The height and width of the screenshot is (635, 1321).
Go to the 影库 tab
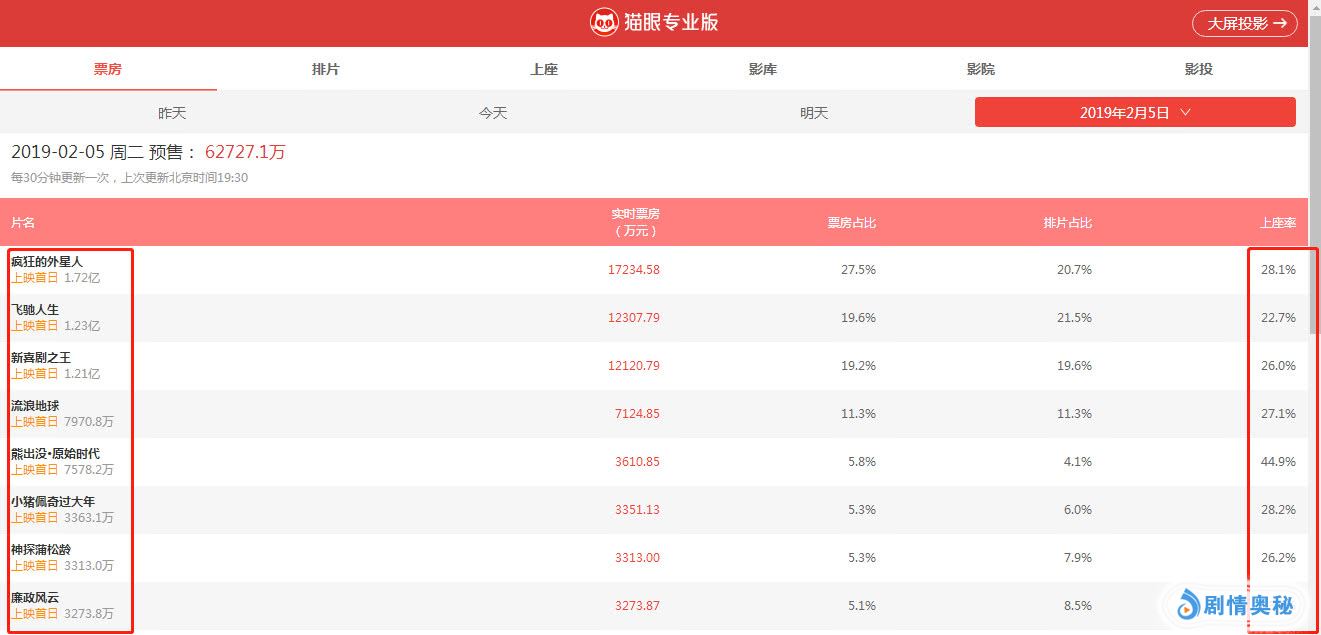[763, 69]
